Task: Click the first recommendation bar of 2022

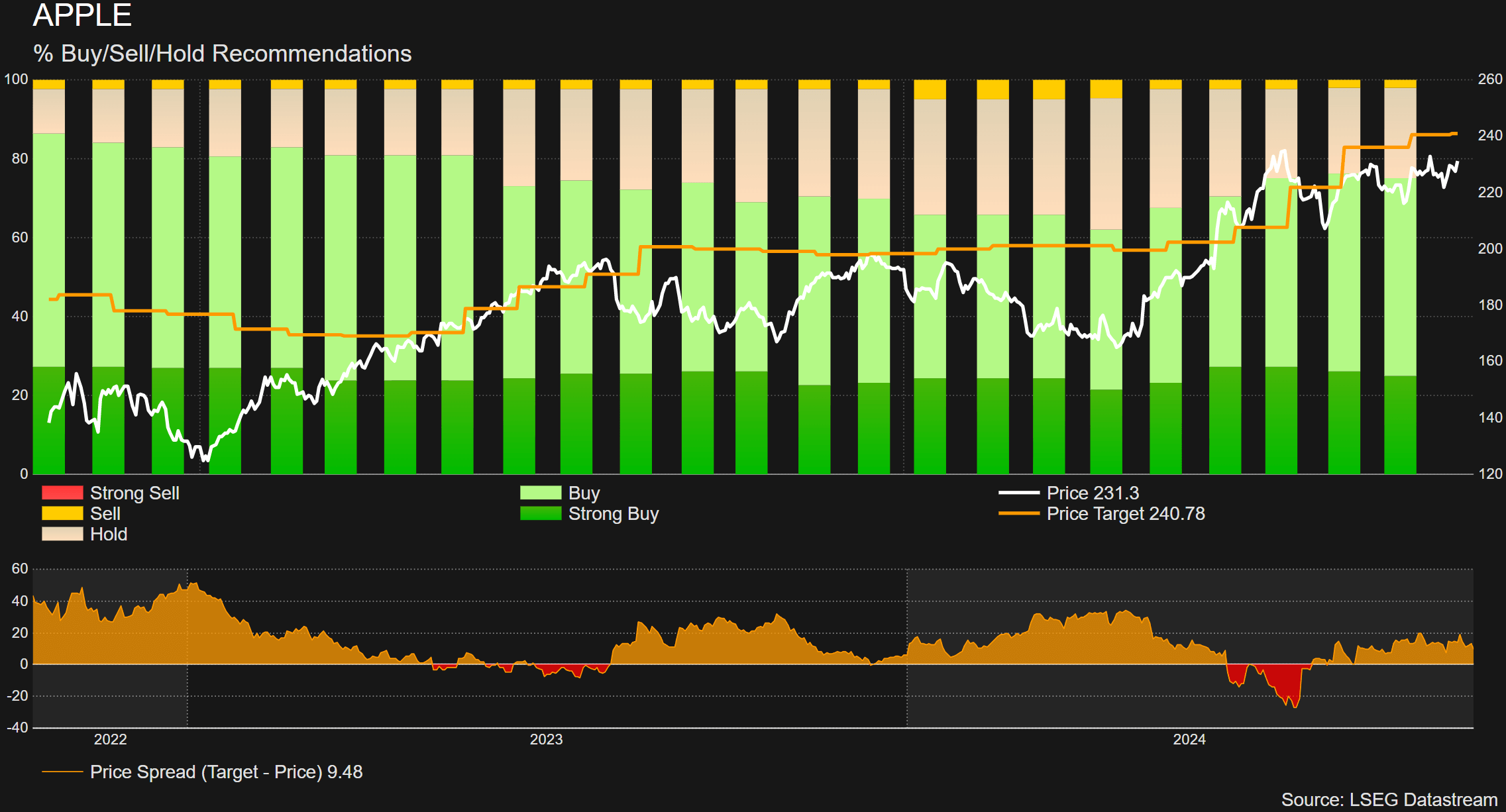Action: coord(49,277)
